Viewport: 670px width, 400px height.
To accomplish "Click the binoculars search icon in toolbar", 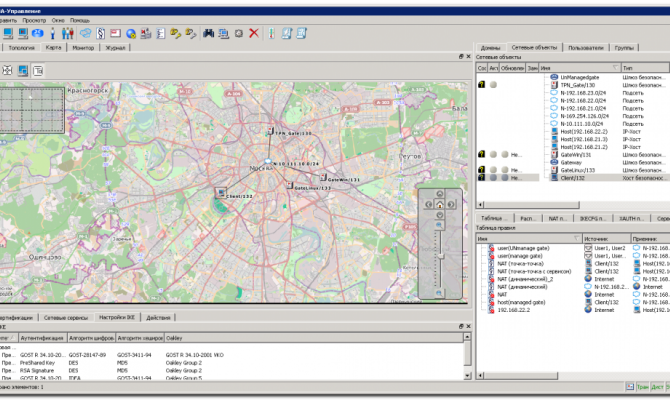I will pyautogui.click(x=209, y=32).
